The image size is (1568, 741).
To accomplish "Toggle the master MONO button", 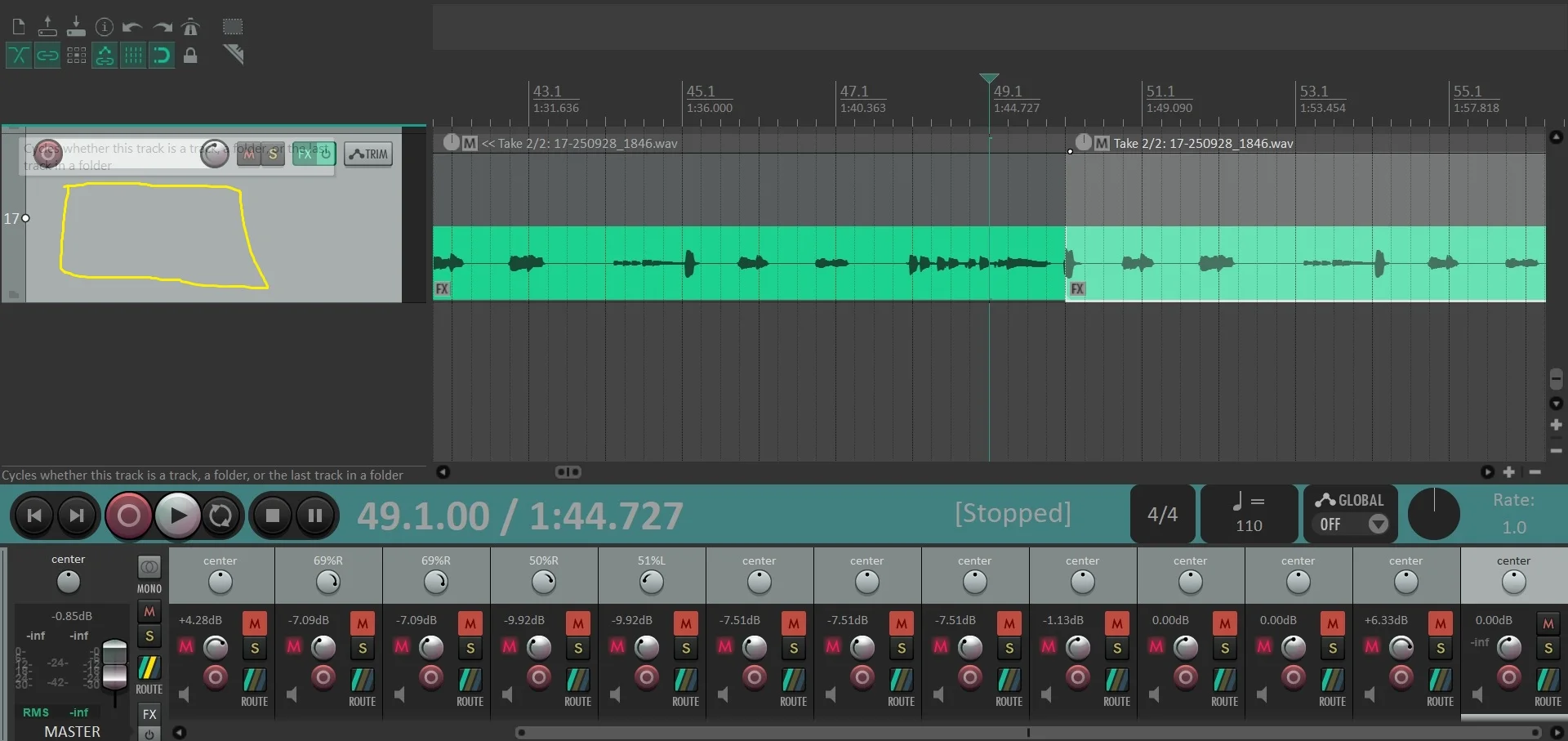I will [149, 574].
